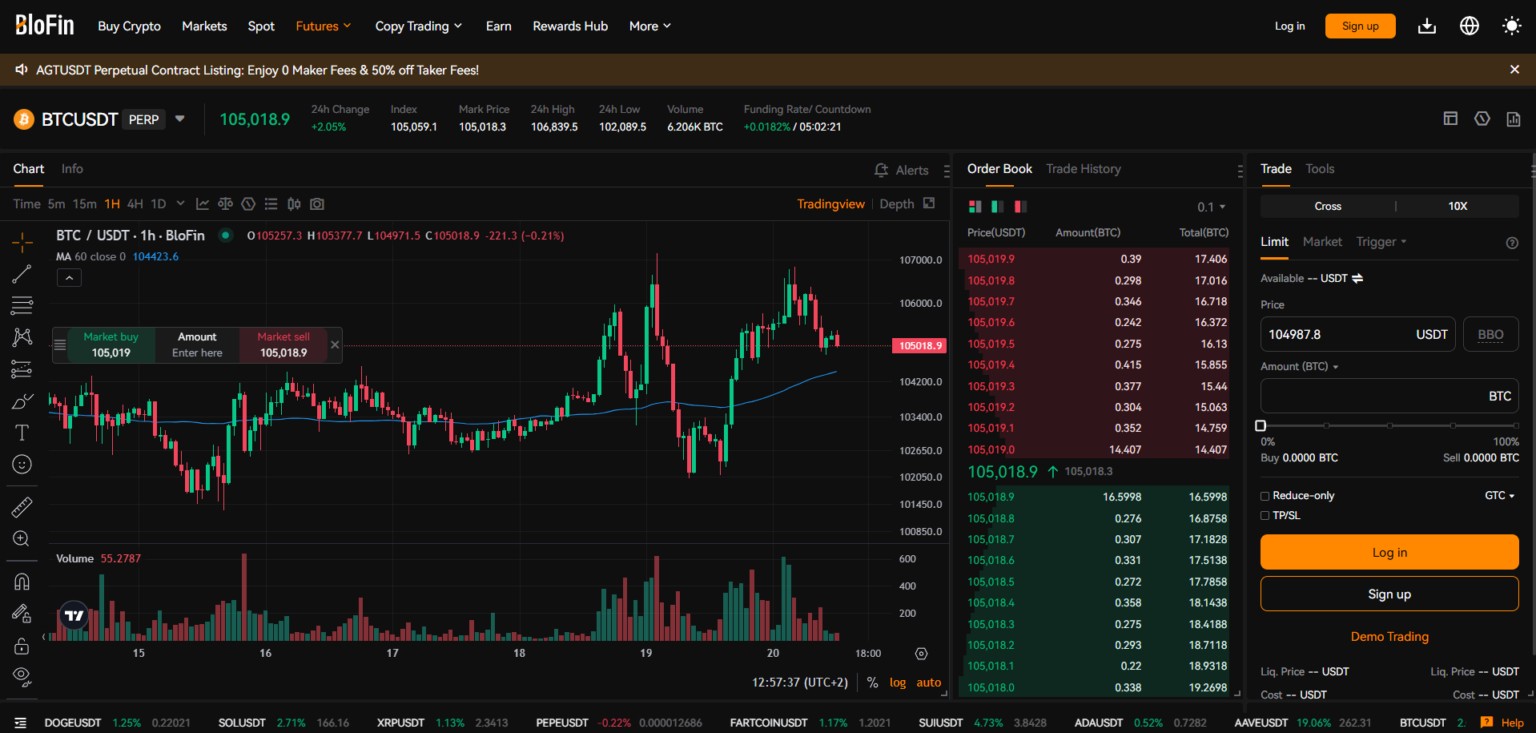This screenshot has height=733, width=1536.
Task: Toggle magnet mode for drawings
Action: pos(21,581)
